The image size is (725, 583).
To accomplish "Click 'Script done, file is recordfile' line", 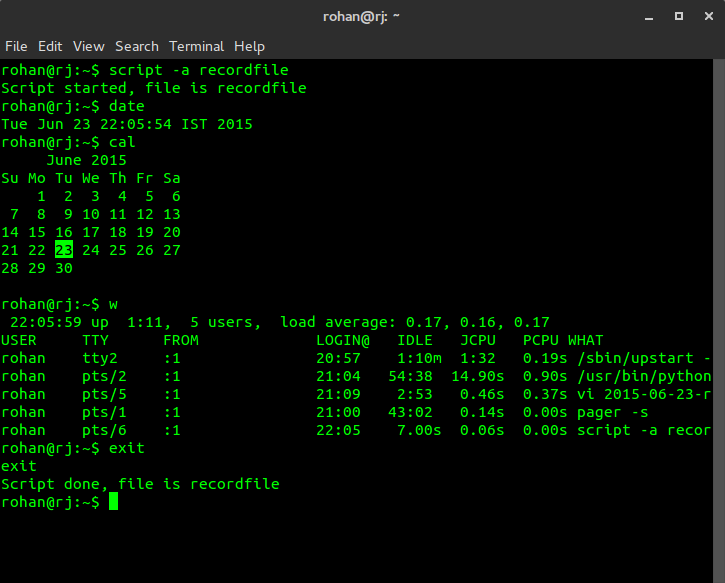I will (x=141, y=484).
